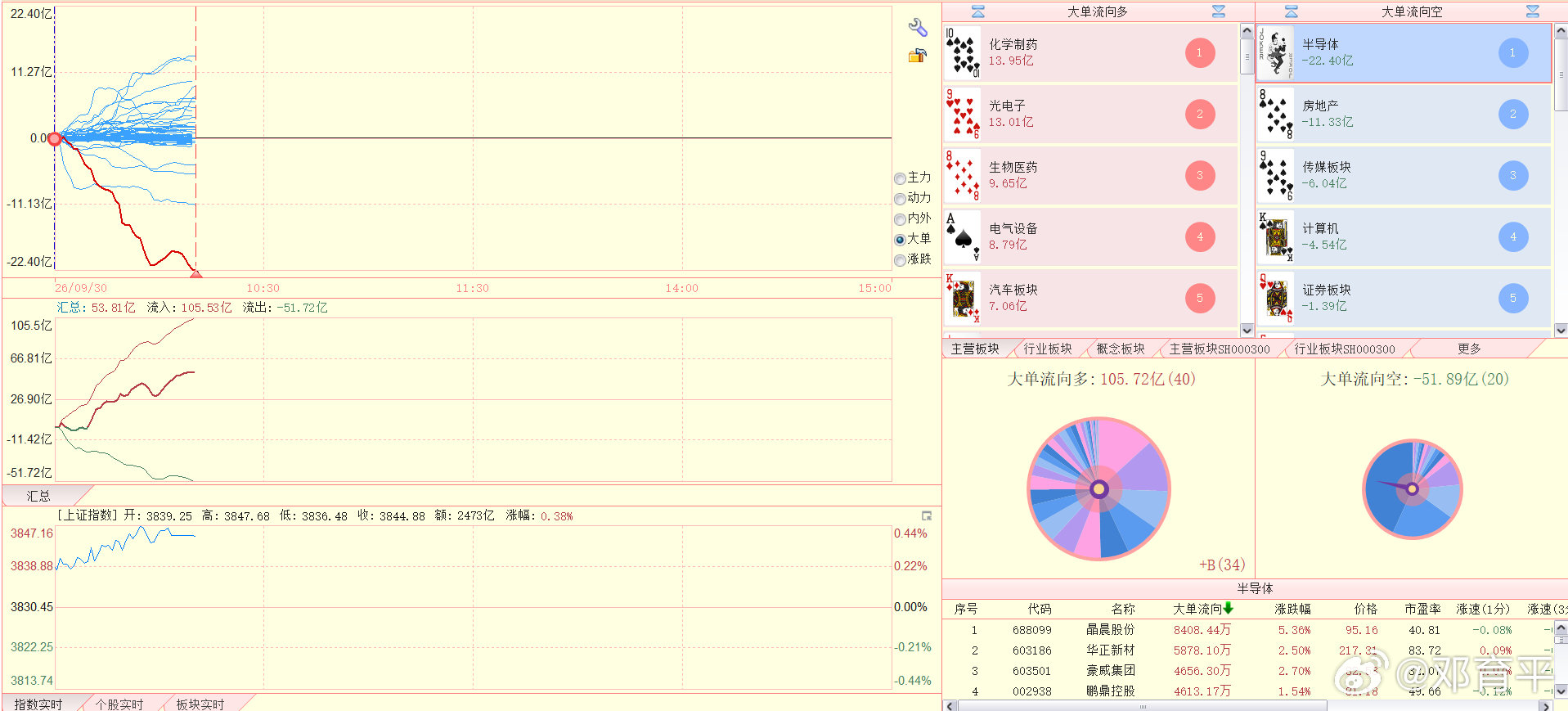The width and height of the screenshot is (1568, 711).
Task: Click the 汽车板块 king card icon
Action: (963, 298)
